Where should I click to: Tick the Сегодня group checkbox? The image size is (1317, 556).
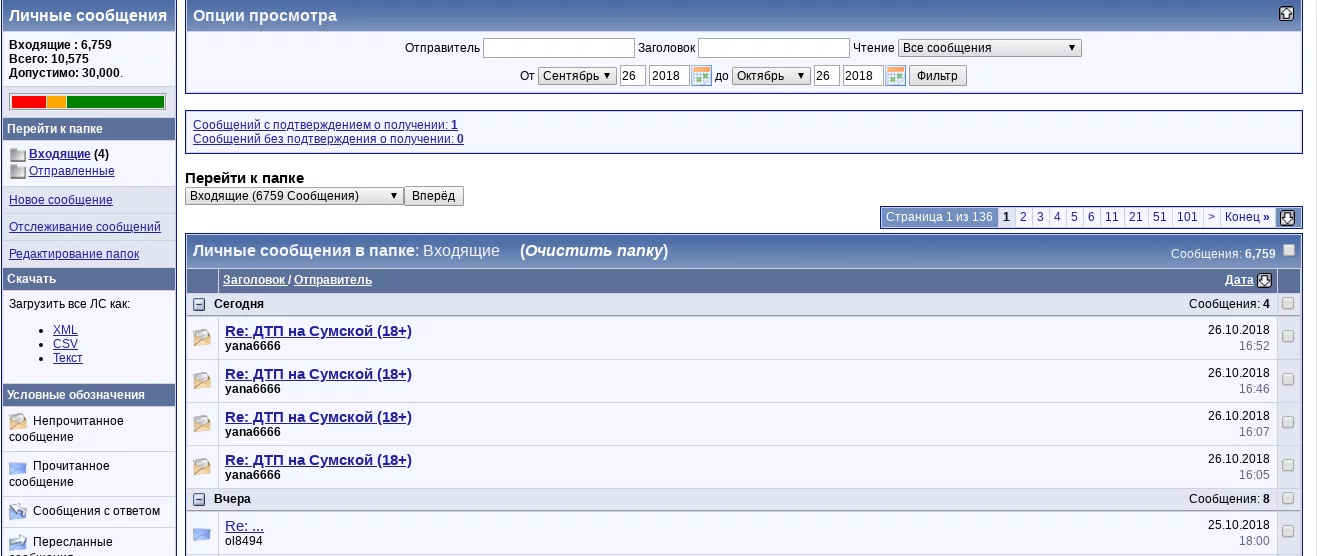click(x=1288, y=303)
